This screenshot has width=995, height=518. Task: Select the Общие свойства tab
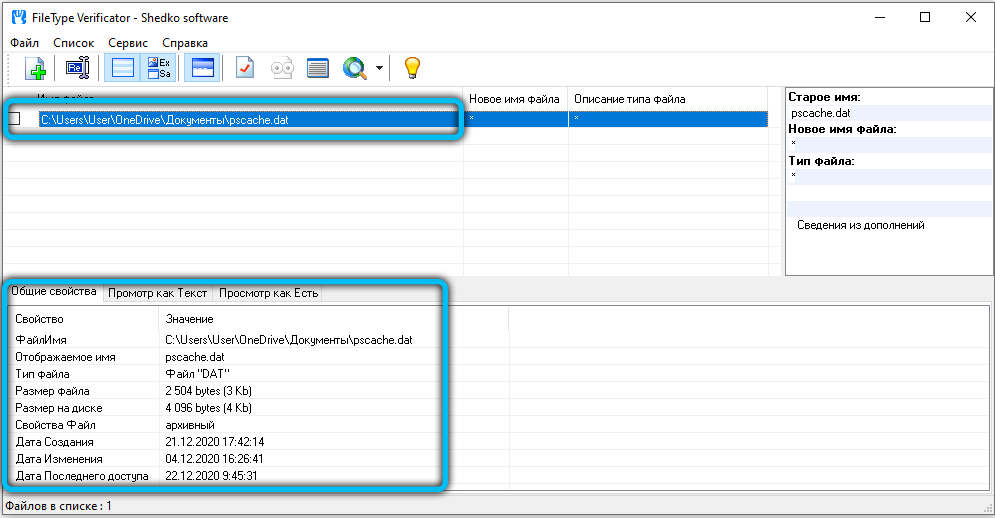tap(54, 292)
